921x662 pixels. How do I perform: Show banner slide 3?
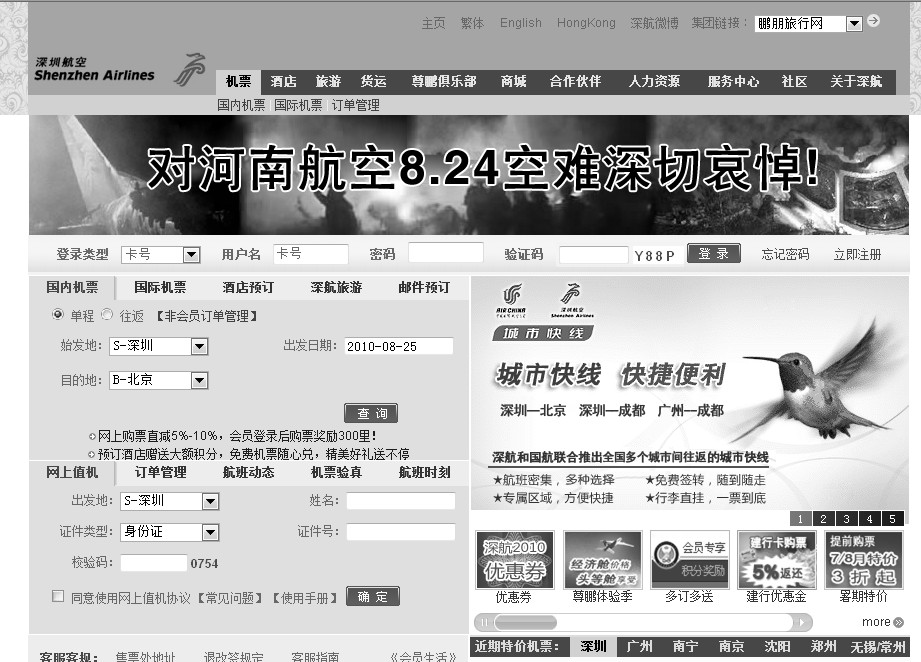point(846,519)
